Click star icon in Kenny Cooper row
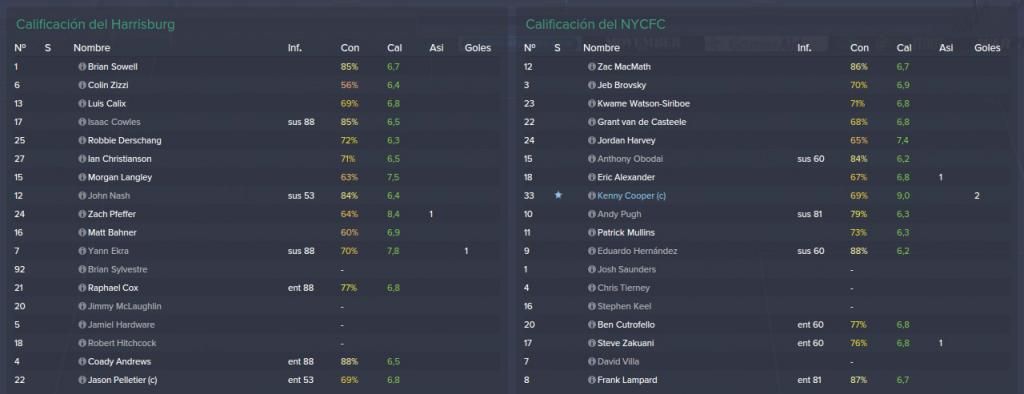 pyautogui.click(x=557, y=195)
